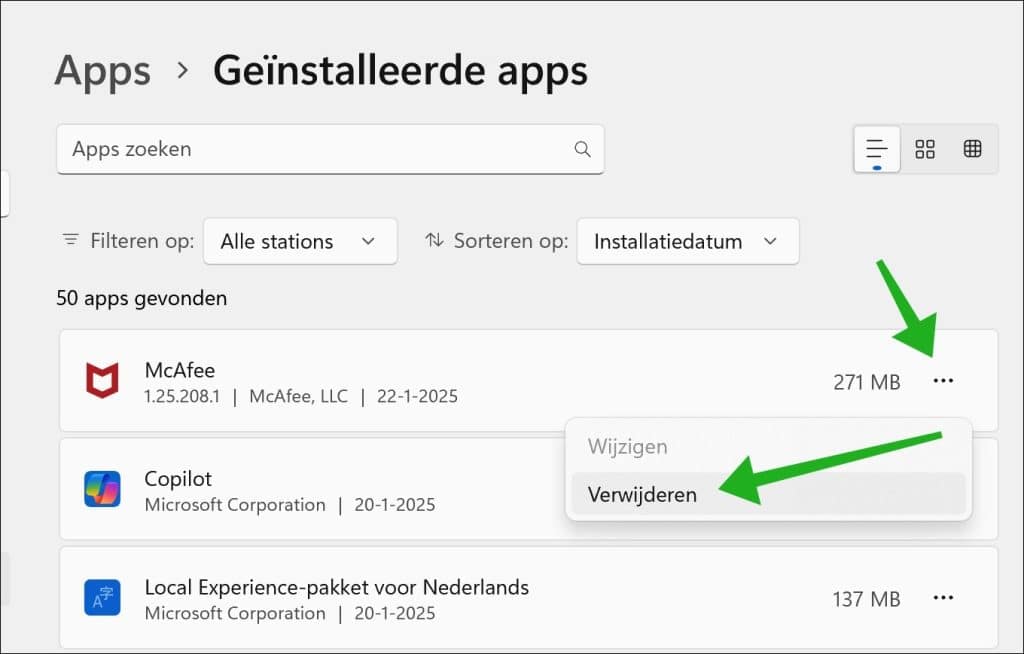1024x654 pixels.
Task: Click the McAfee shield app icon
Action: click(x=102, y=380)
